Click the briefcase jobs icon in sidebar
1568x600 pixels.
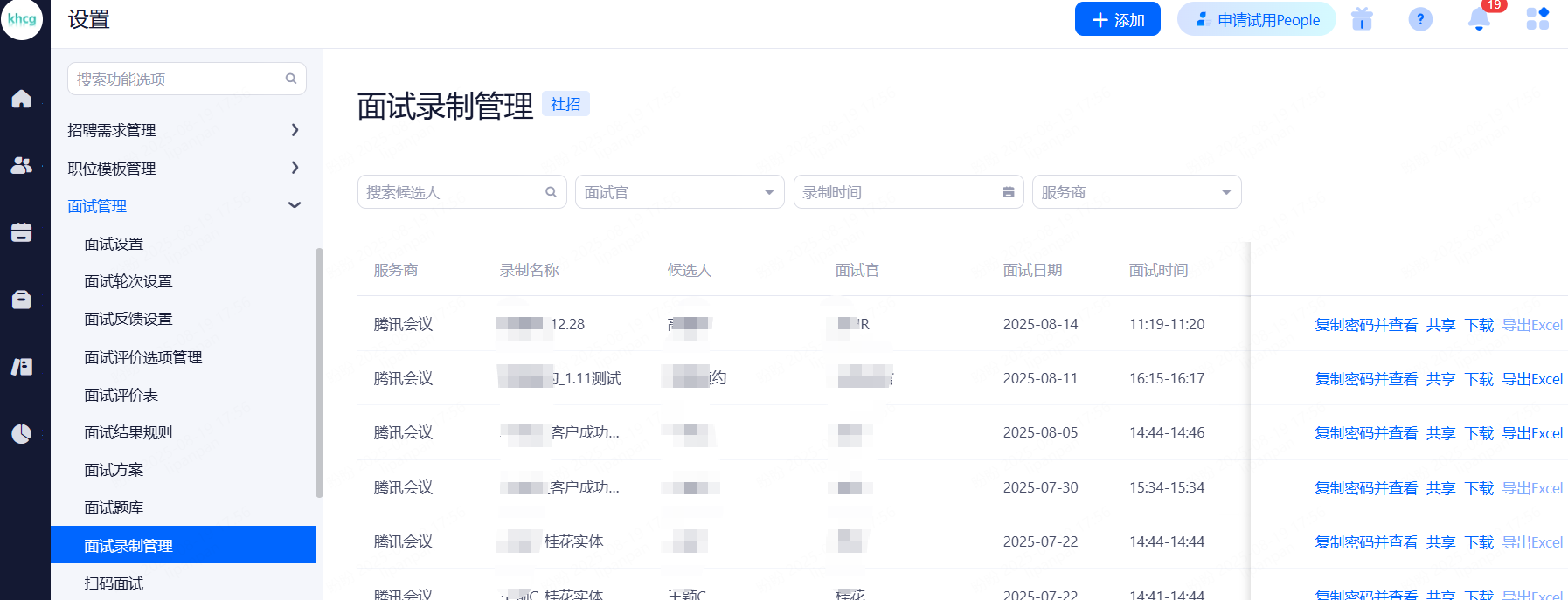(22, 300)
